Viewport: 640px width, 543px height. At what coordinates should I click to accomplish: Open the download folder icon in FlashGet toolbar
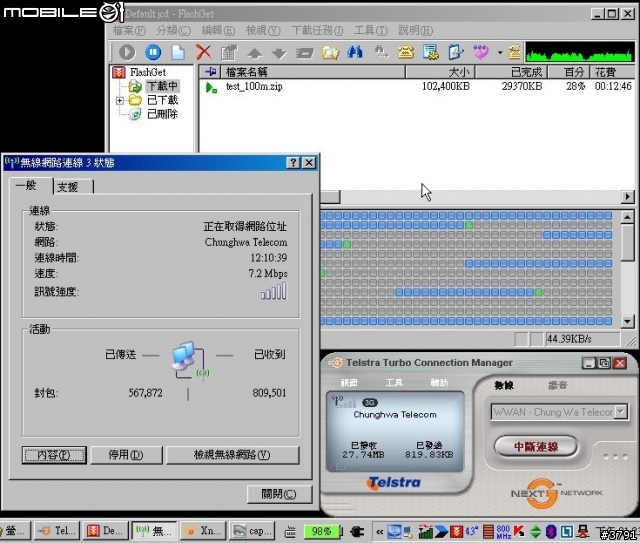[x=330, y=53]
